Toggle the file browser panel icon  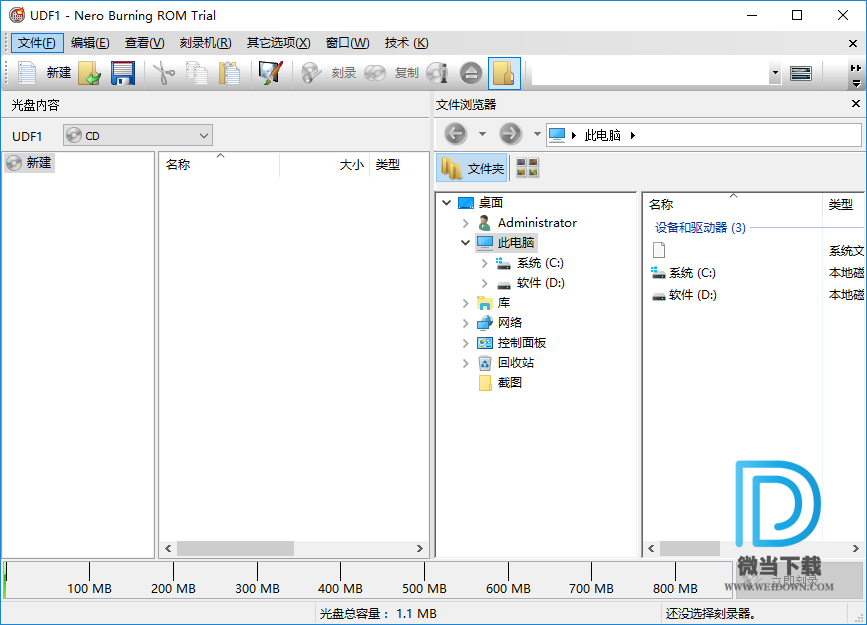[504, 73]
